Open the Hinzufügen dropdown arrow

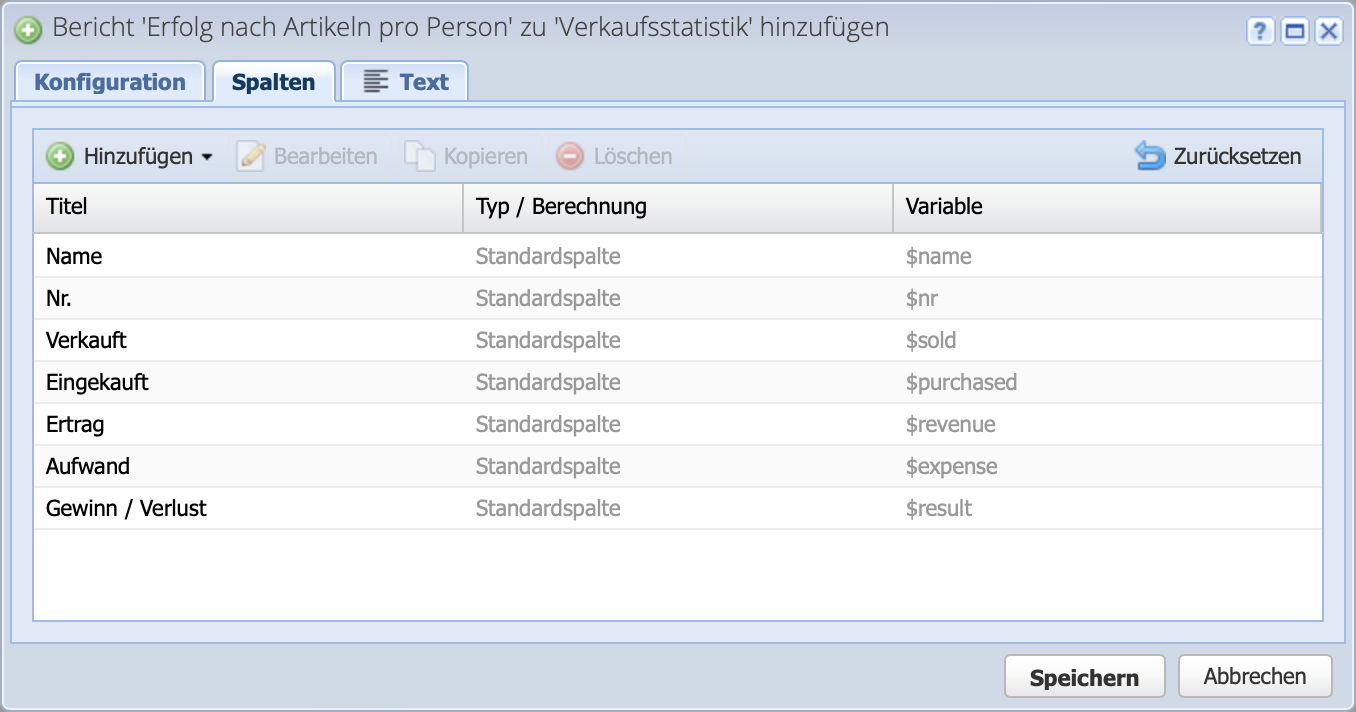point(206,156)
